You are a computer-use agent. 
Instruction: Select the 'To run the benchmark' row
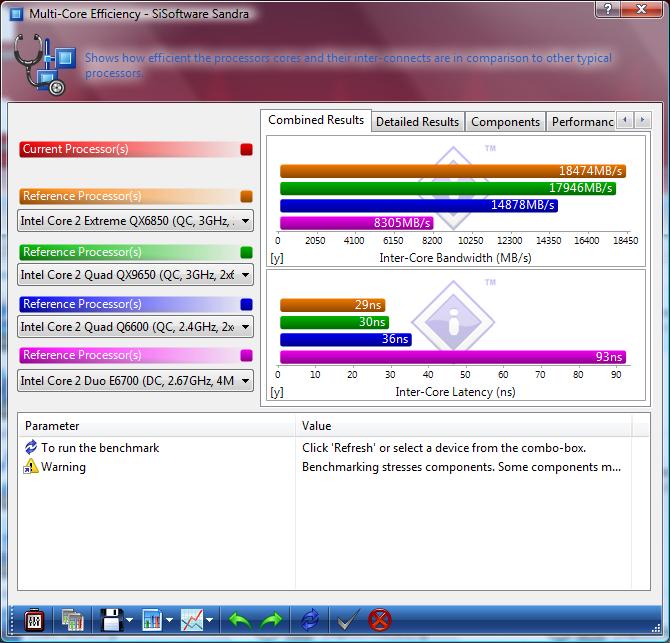click(325, 448)
